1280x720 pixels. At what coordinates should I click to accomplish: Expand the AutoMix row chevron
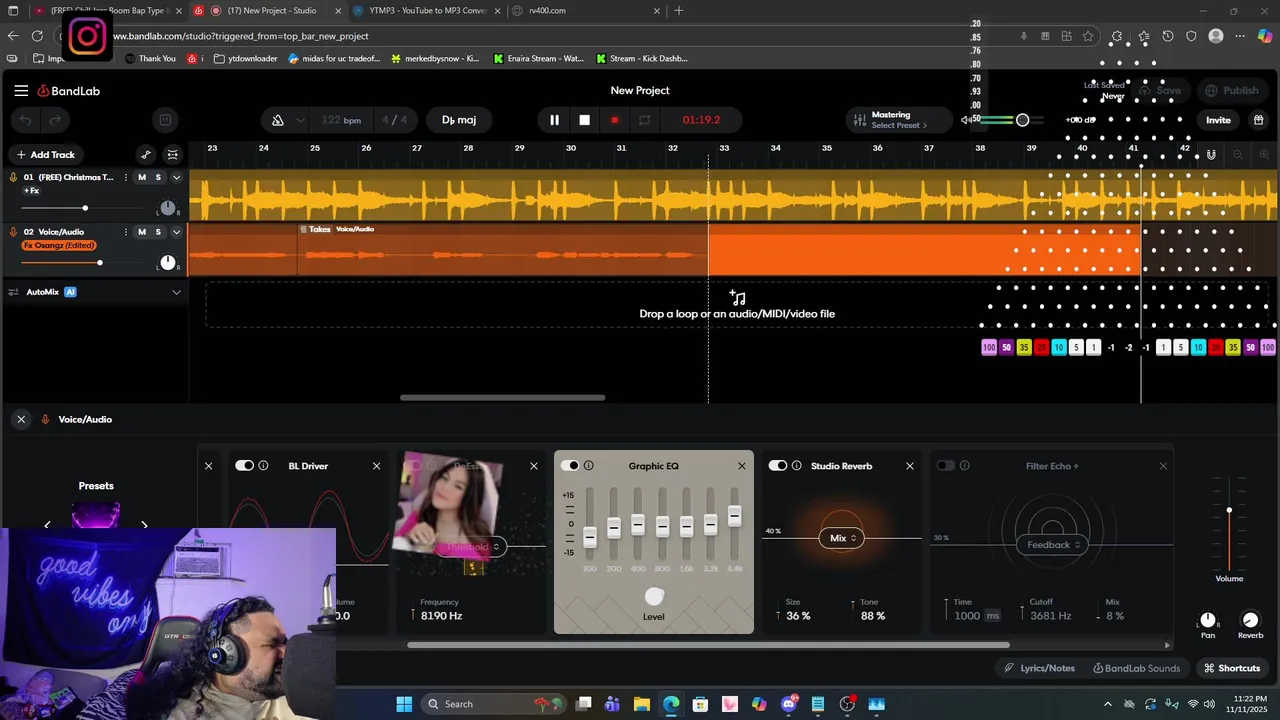(x=177, y=292)
